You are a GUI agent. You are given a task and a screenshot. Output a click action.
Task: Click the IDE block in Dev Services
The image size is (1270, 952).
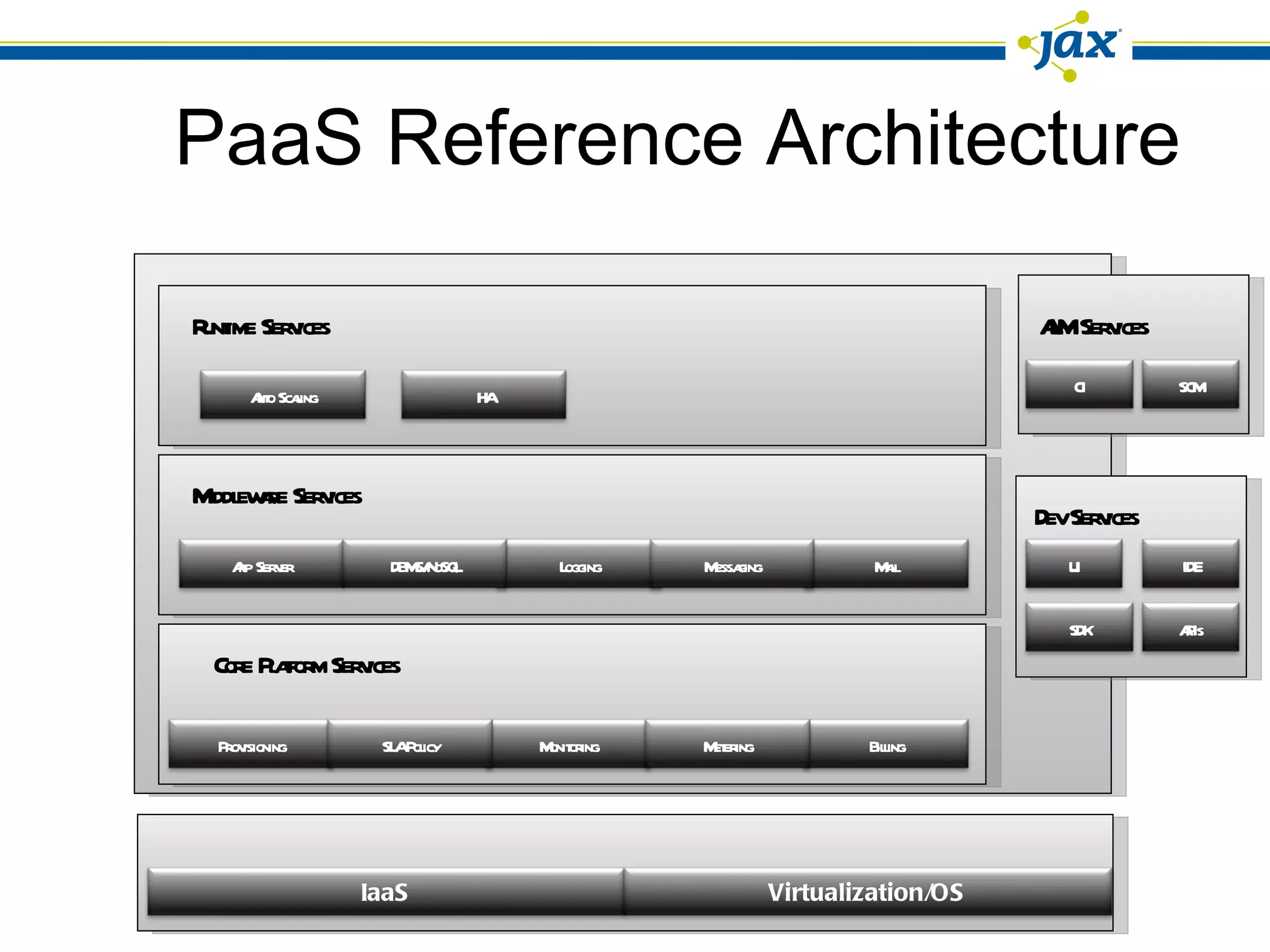[1191, 564]
